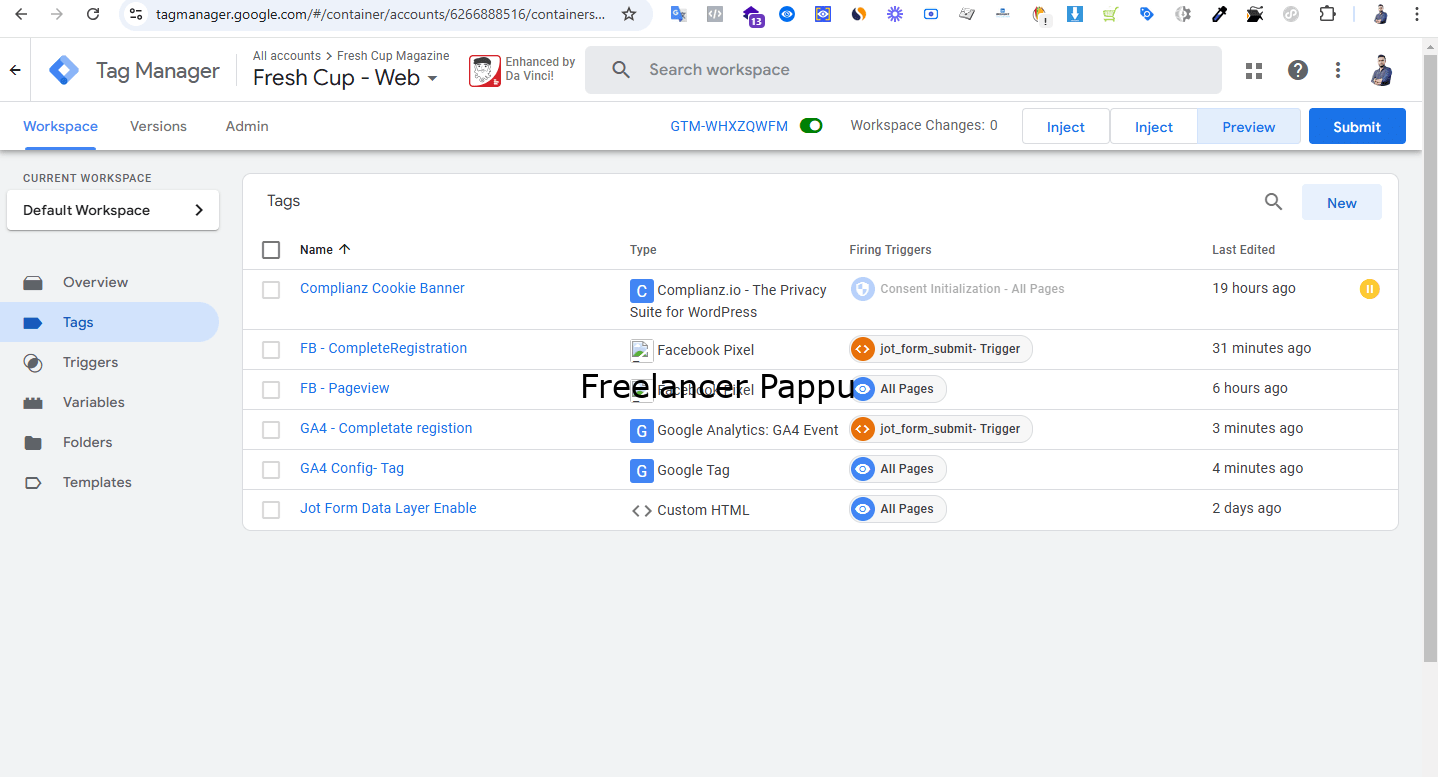Check the GA4 - Completate registion checkbox
1438x777 pixels.
pyautogui.click(x=271, y=430)
